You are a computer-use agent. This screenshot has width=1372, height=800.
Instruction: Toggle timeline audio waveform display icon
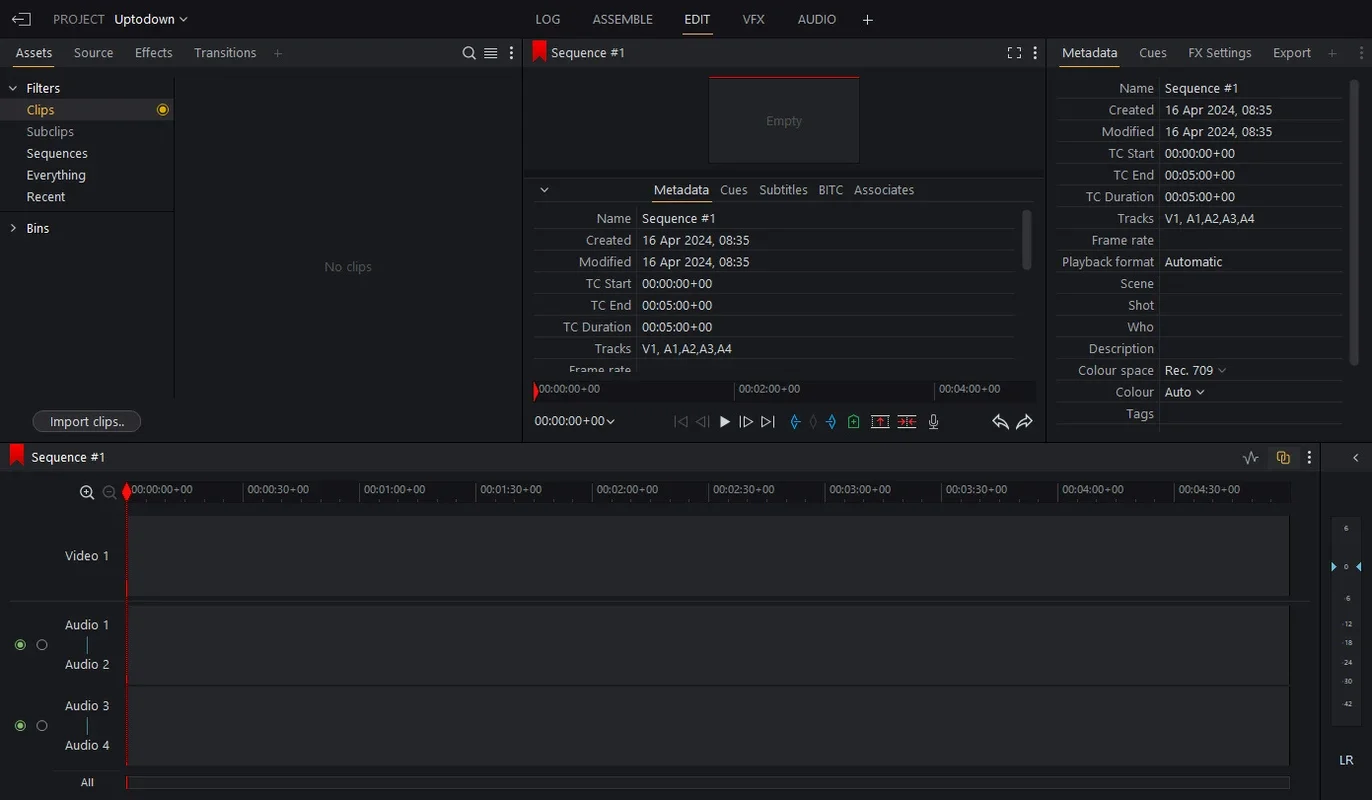click(1251, 458)
